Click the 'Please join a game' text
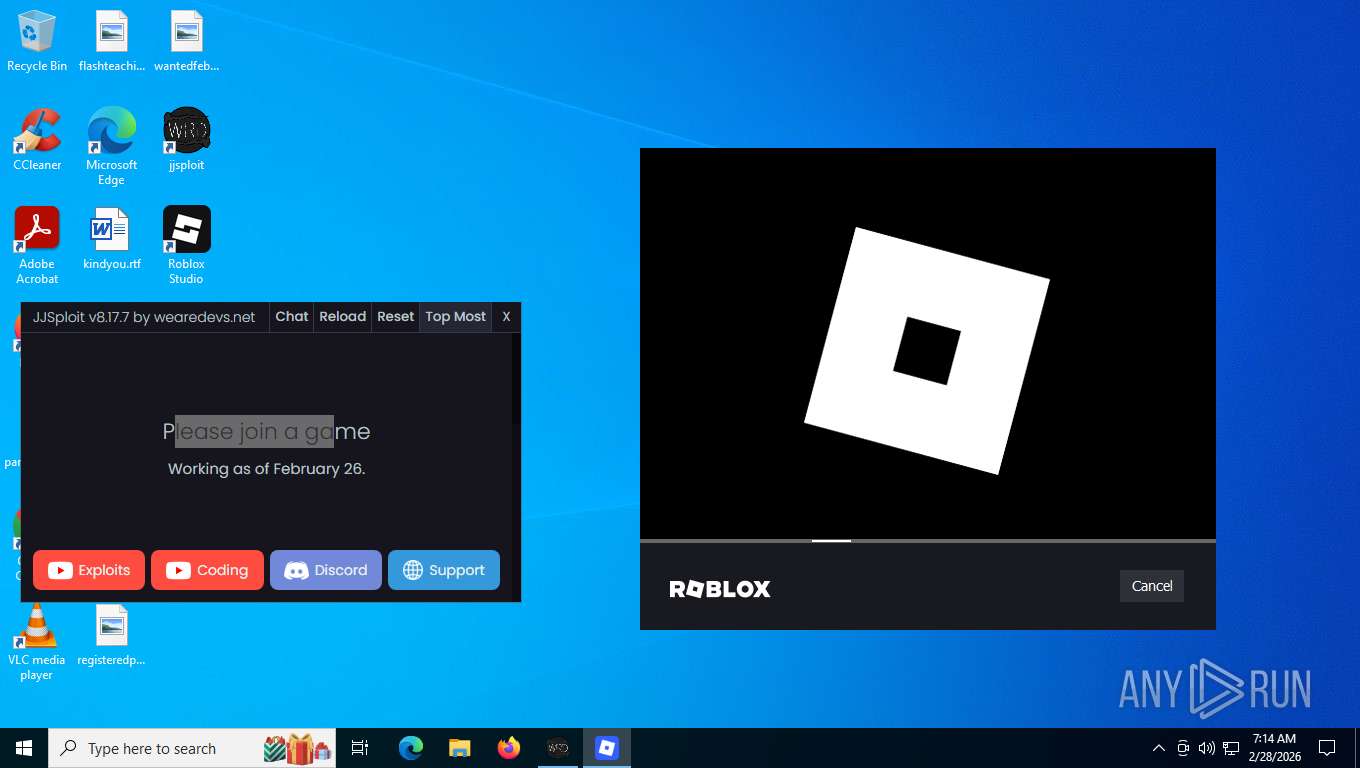This screenshot has height=768, width=1360. (x=267, y=432)
